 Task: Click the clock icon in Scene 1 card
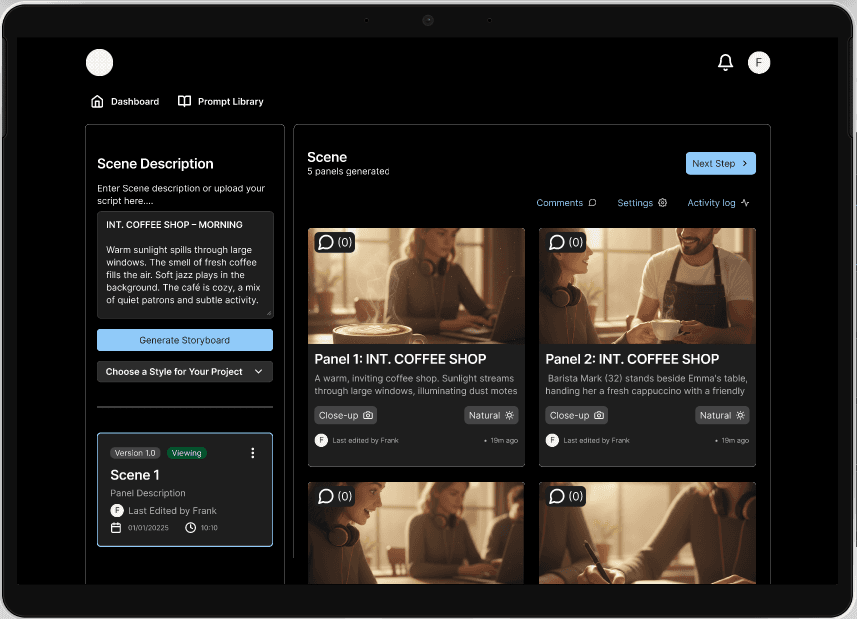[190, 528]
